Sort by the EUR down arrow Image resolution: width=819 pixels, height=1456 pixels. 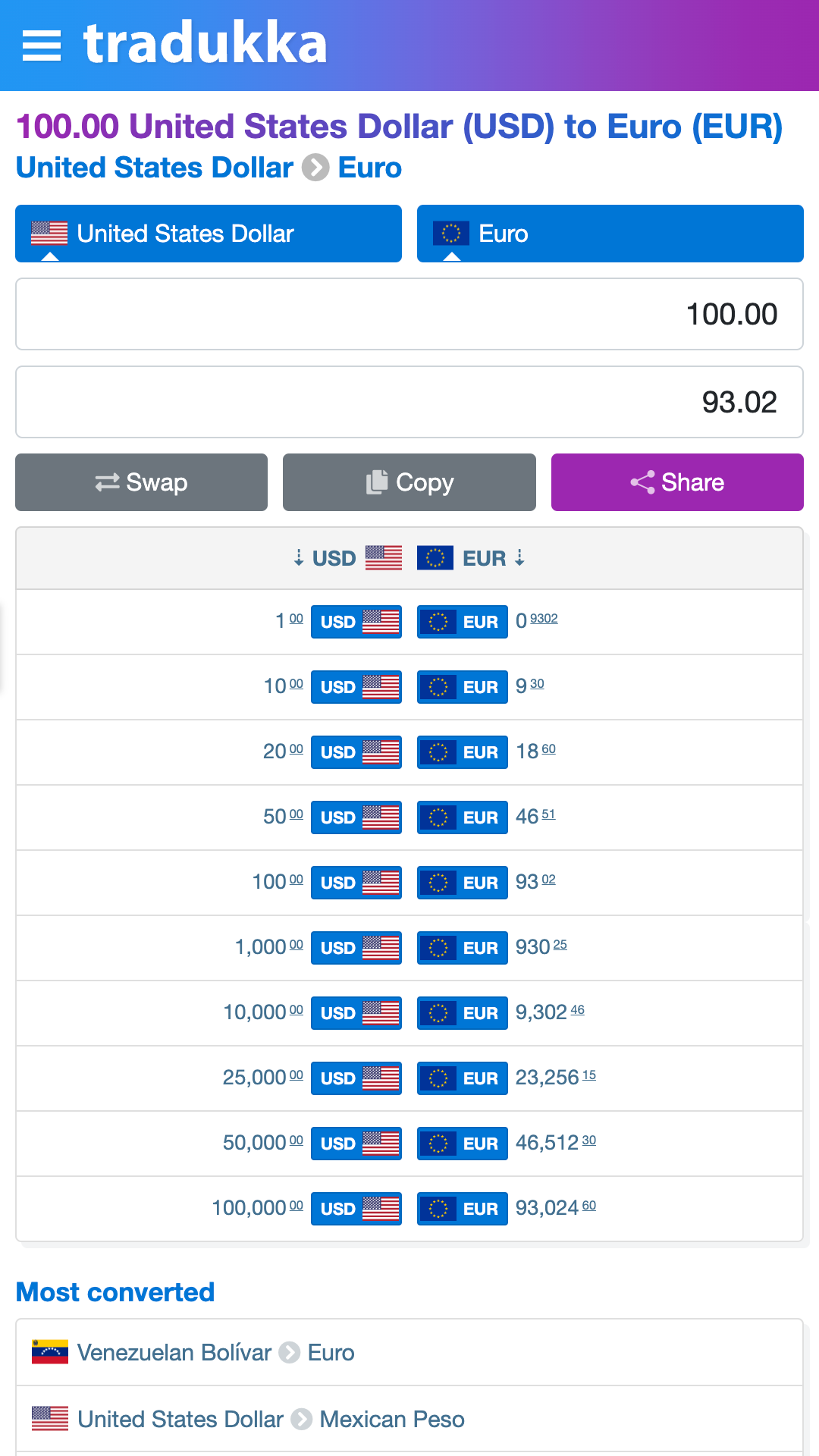519,558
